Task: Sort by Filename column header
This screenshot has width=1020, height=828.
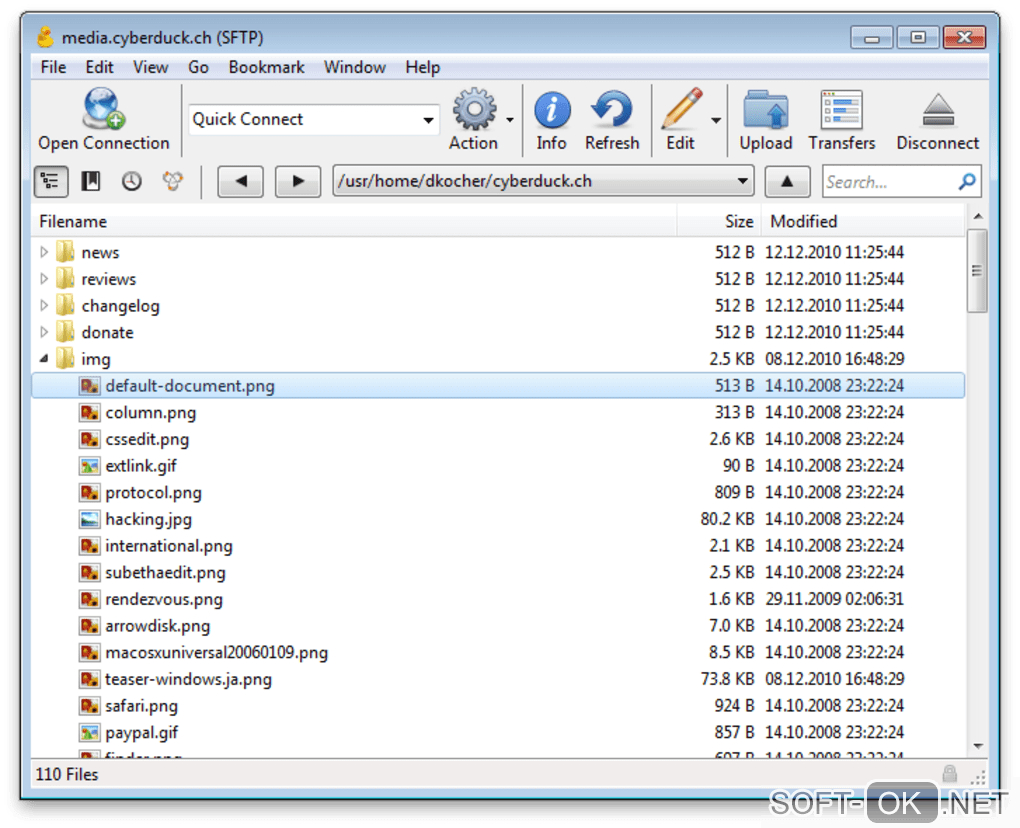Action: pyautogui.click(x=355, y=221)
